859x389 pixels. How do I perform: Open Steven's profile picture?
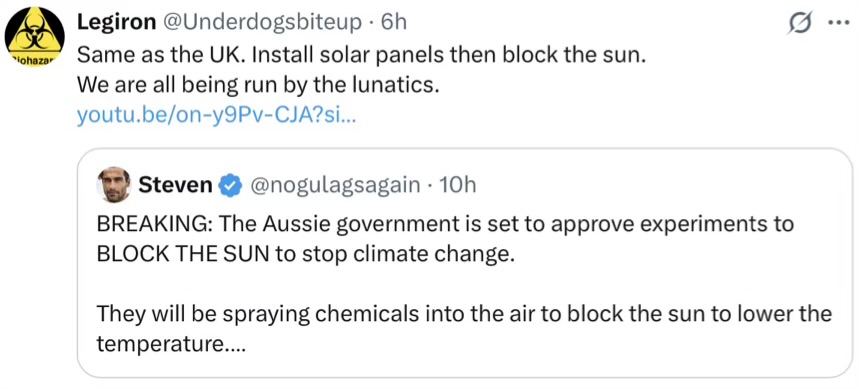click(x=114, y=185)
